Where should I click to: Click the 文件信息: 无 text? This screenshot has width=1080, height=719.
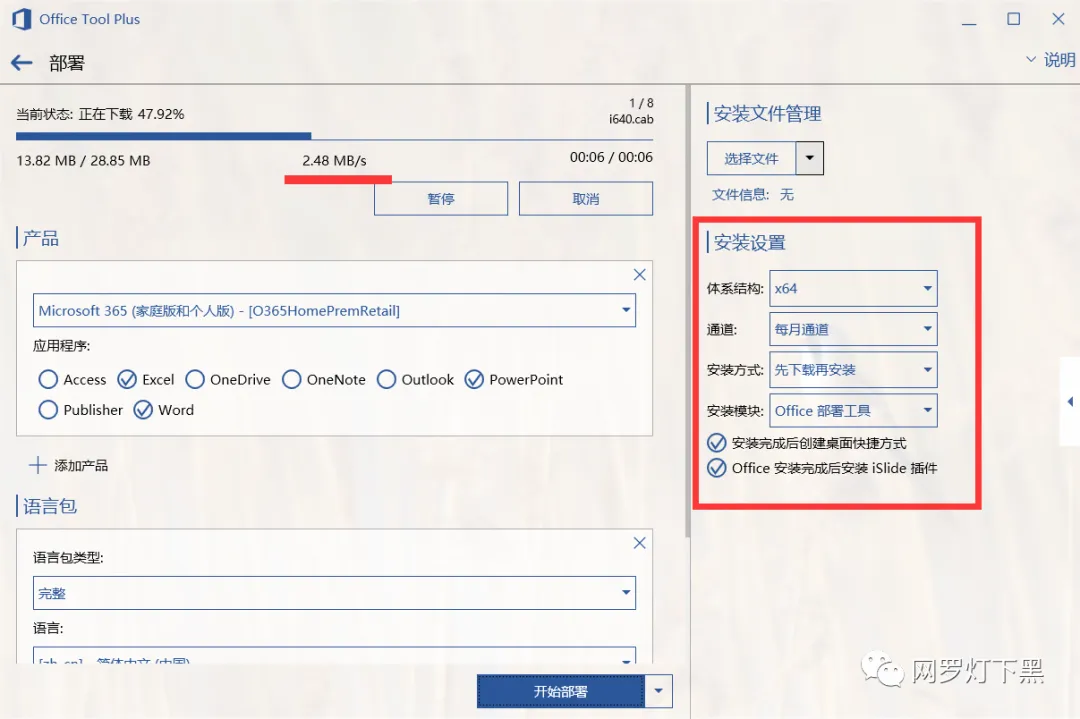click(752, 195)
